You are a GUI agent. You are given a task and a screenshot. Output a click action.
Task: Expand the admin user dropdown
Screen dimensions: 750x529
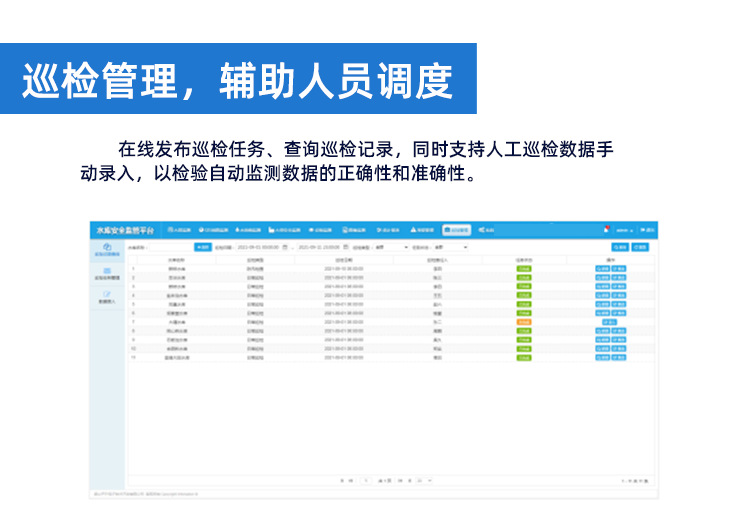tap(624, 230)
